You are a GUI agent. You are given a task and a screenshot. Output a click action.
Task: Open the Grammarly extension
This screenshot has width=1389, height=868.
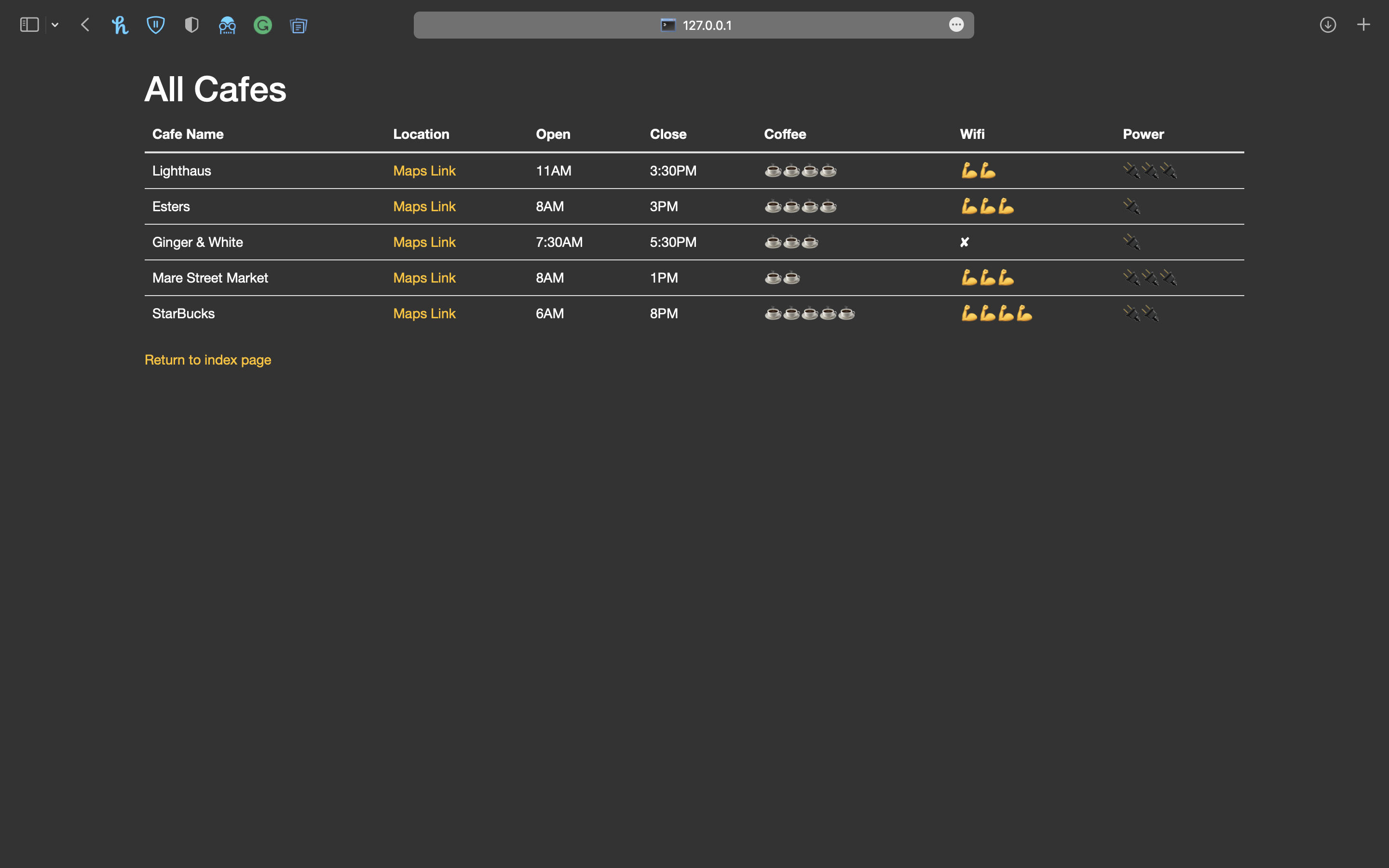[263, 25]
